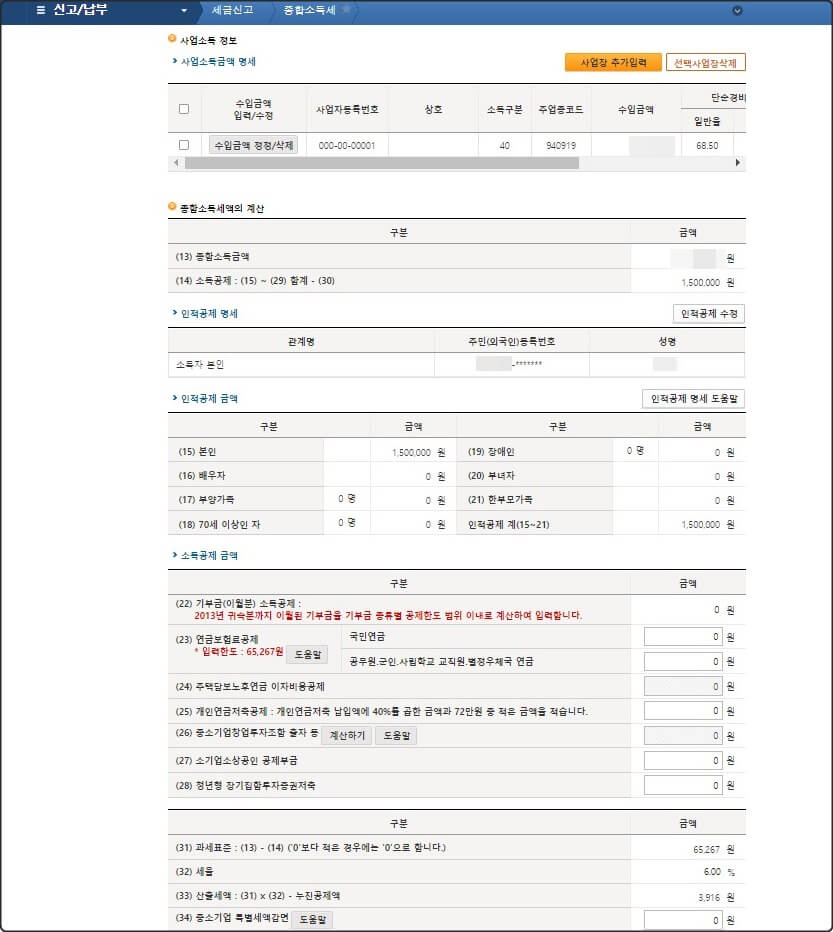Toggle the select-all checkbox in income table header
833x932 pixels.
pyautogui.click(x=184, y=109)
